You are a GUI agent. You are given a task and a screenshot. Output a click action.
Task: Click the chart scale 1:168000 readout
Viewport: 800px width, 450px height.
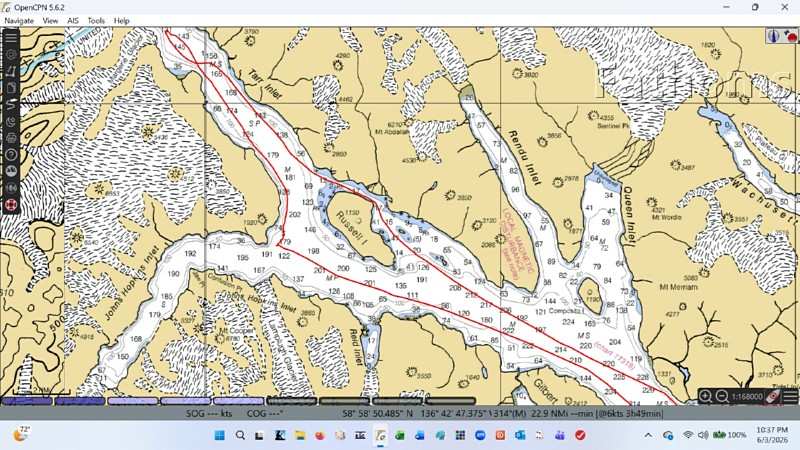(x=747, y=396)
